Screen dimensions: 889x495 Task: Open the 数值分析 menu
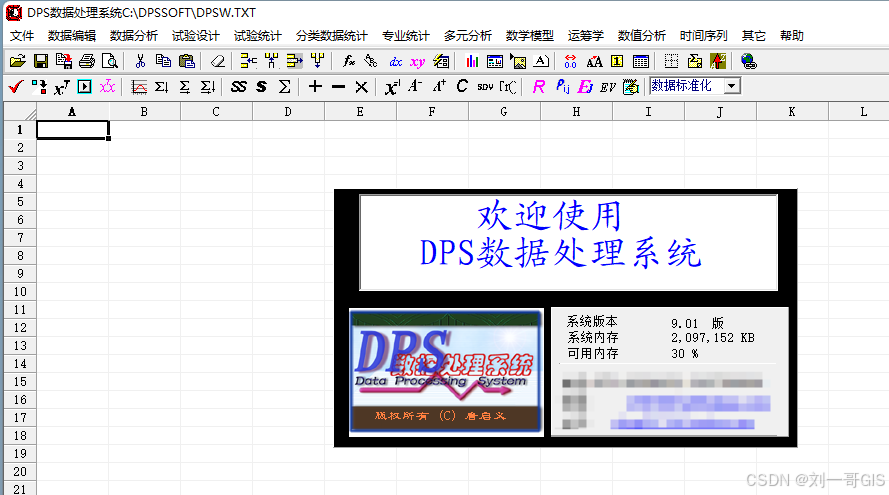tap(642, 36)
